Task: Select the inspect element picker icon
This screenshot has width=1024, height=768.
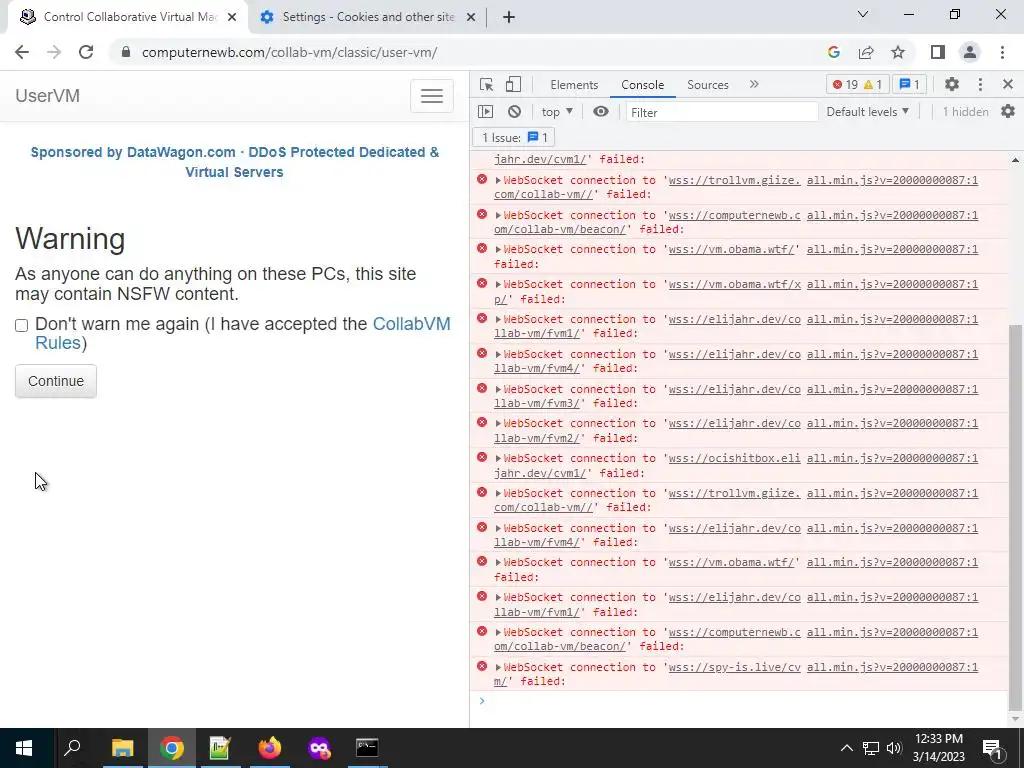Action: pyautogui.click(x=486, y=84)
